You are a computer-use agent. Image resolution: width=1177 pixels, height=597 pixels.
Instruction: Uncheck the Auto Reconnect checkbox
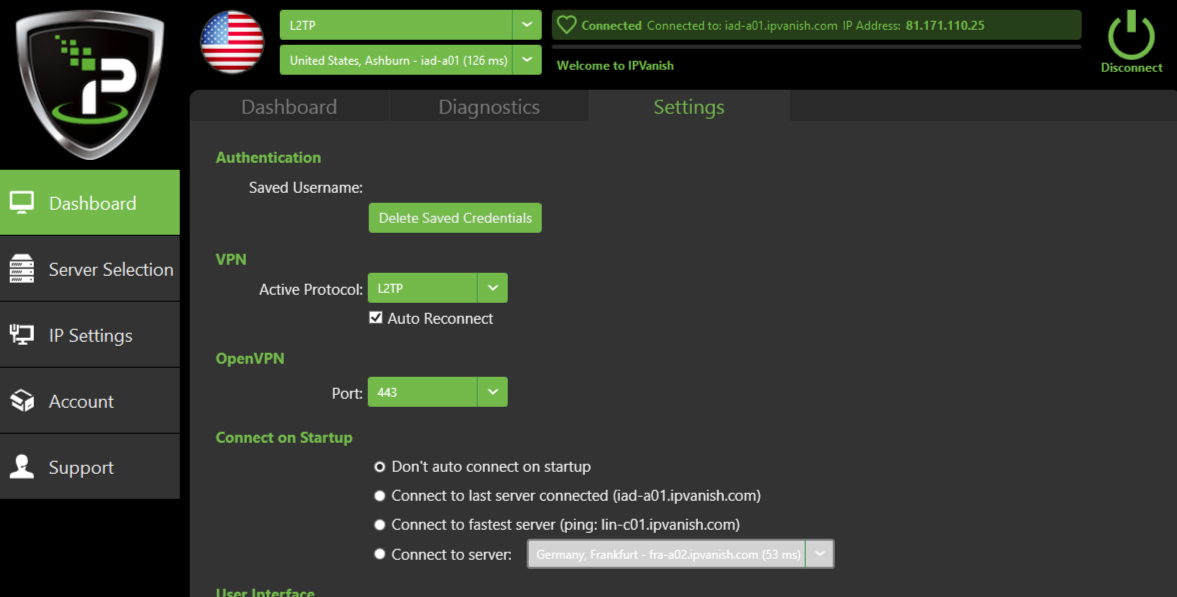tap(376, 318)
